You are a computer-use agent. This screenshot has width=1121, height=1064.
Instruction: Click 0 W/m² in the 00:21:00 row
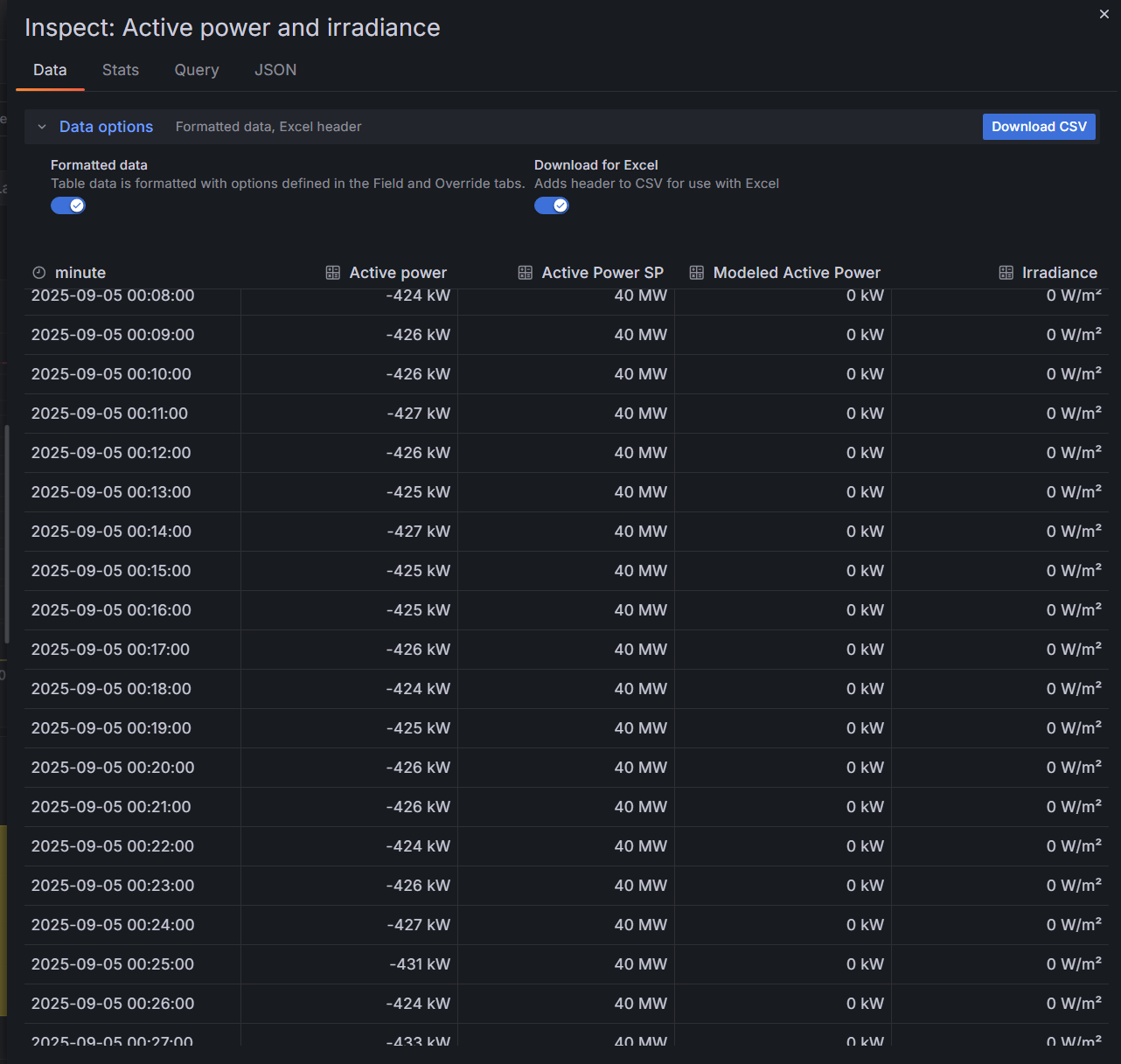click(x=1074, y=807)
